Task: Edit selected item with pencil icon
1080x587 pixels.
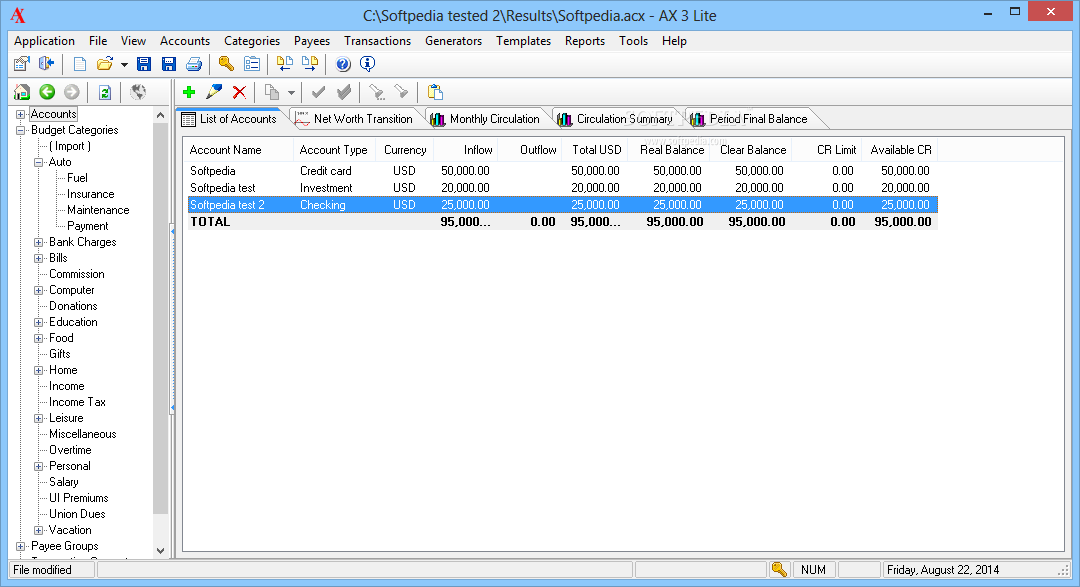Action: tap(214, 92)
